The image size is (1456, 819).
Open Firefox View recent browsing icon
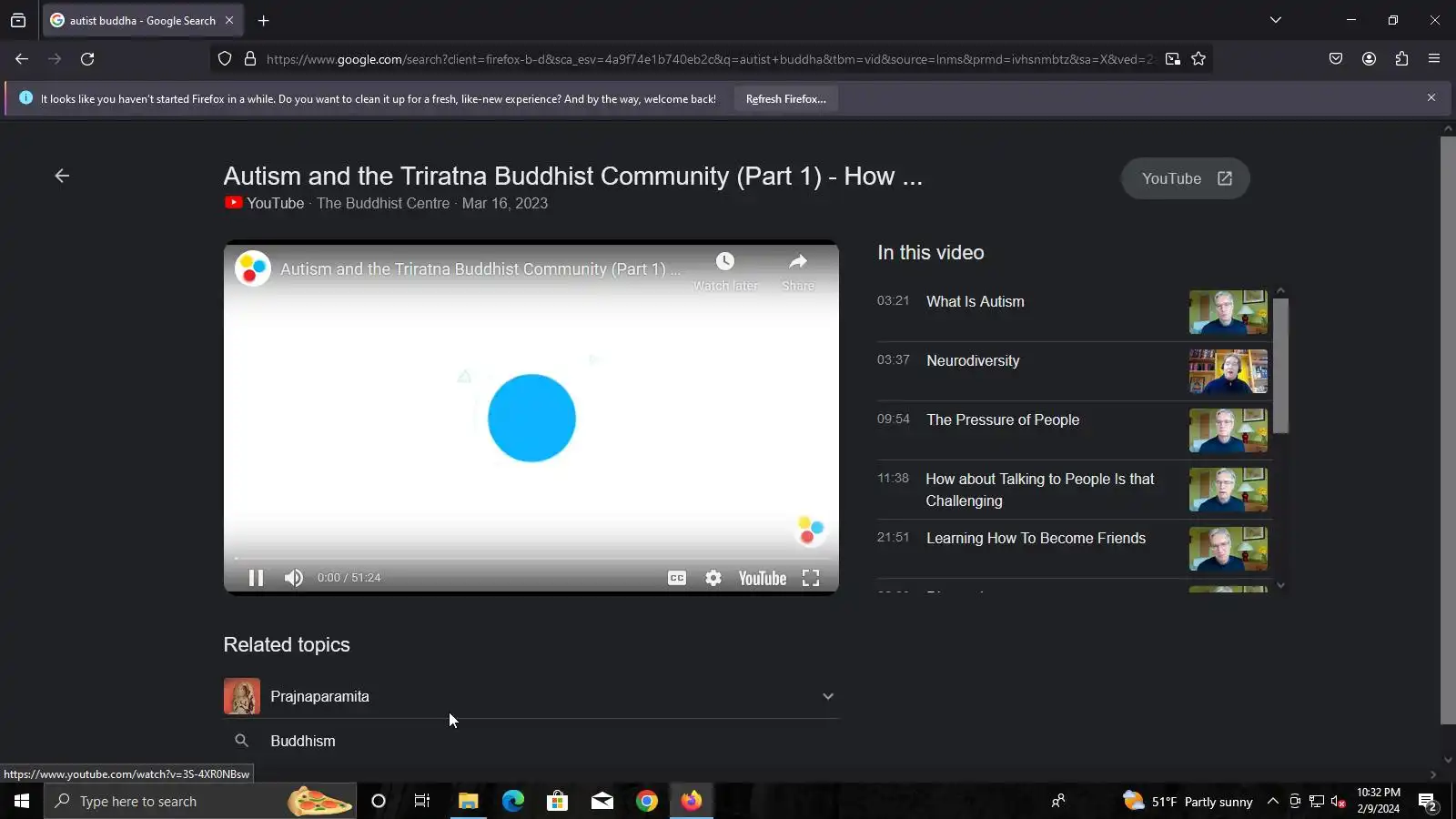click(x=18, y=20)
